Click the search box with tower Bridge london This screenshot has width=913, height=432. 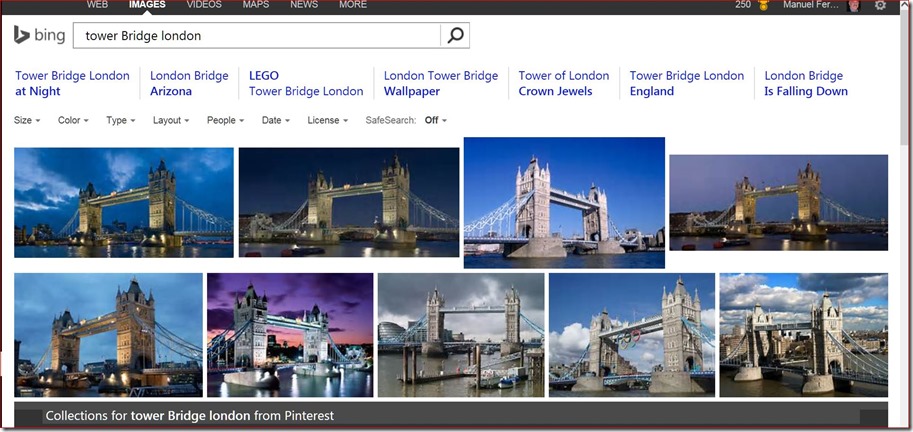point(258,36)
